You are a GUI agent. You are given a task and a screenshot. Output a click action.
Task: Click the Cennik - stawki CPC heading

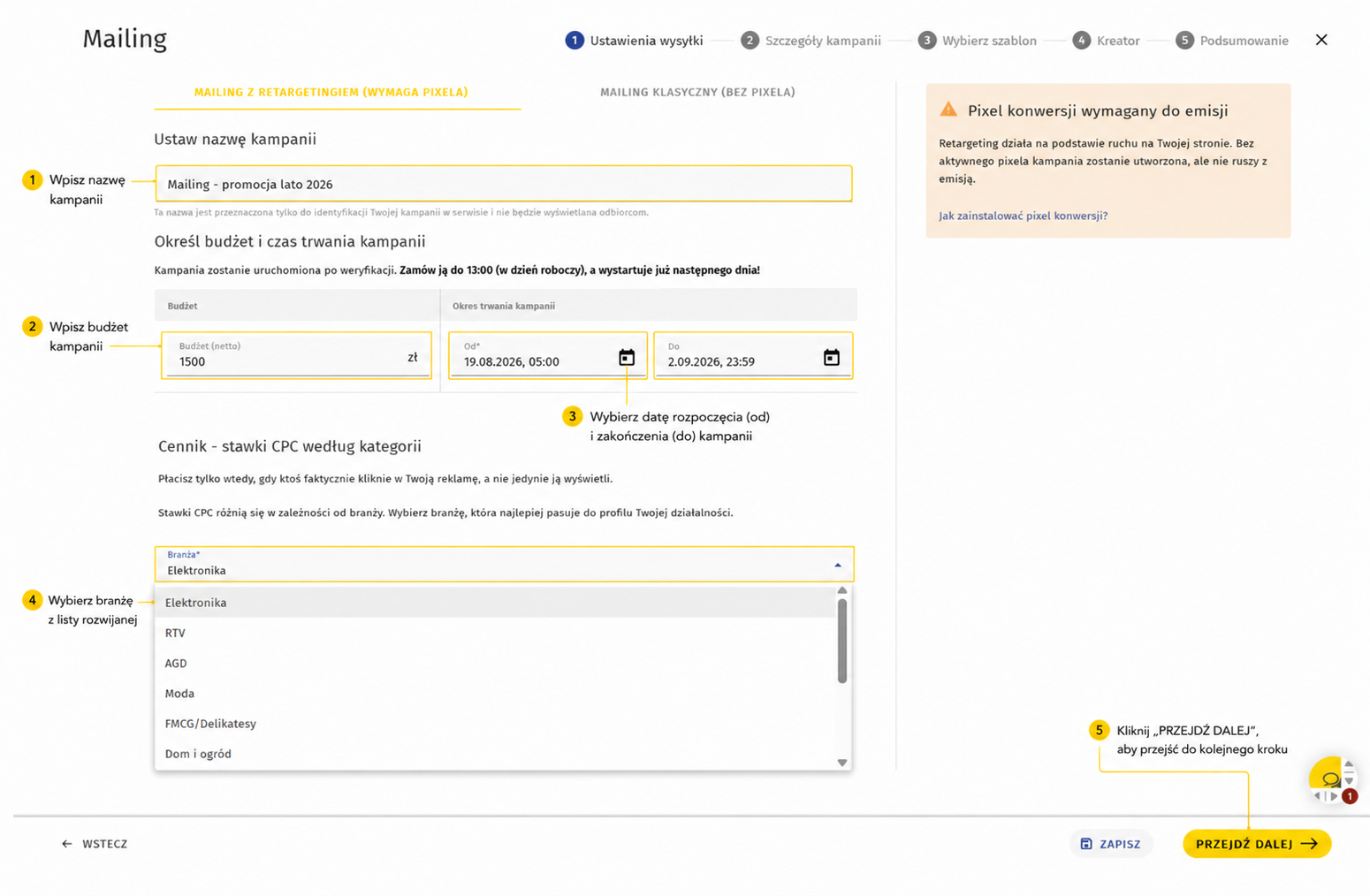point(290,446)
